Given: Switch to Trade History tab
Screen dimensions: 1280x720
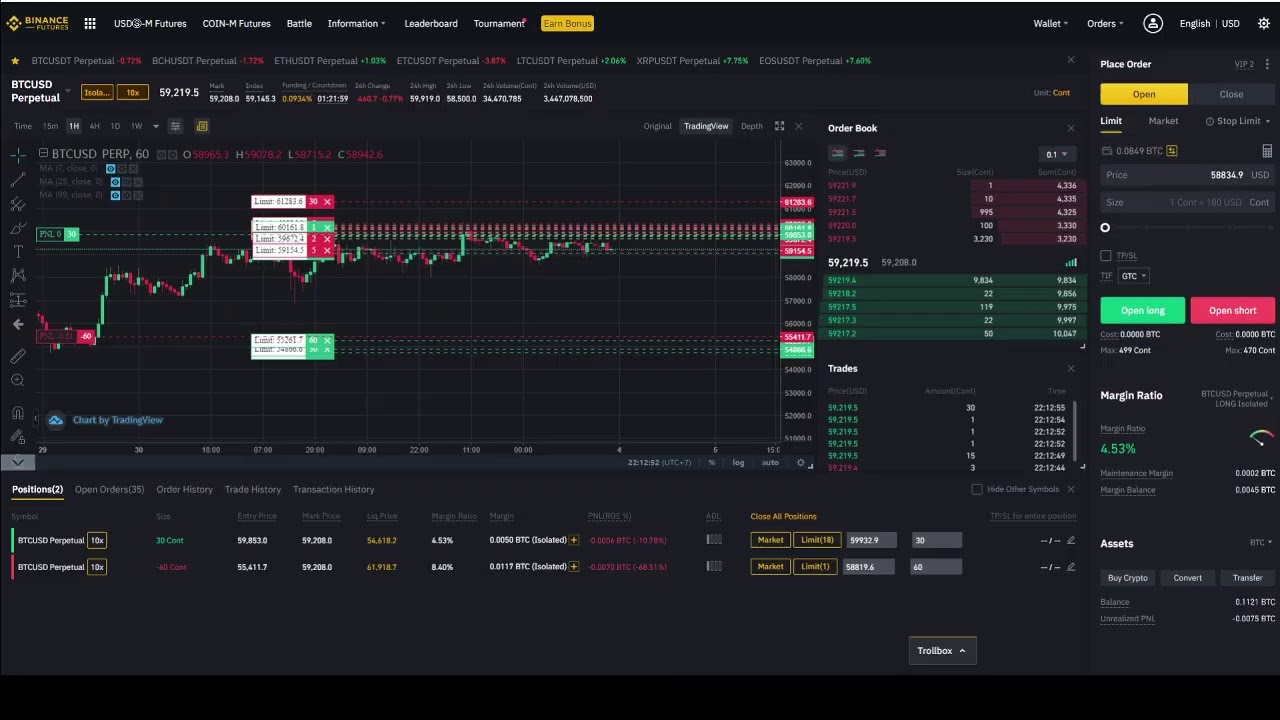Looking at the screenshot, I should pyautogui.click(x=253, y=489).
